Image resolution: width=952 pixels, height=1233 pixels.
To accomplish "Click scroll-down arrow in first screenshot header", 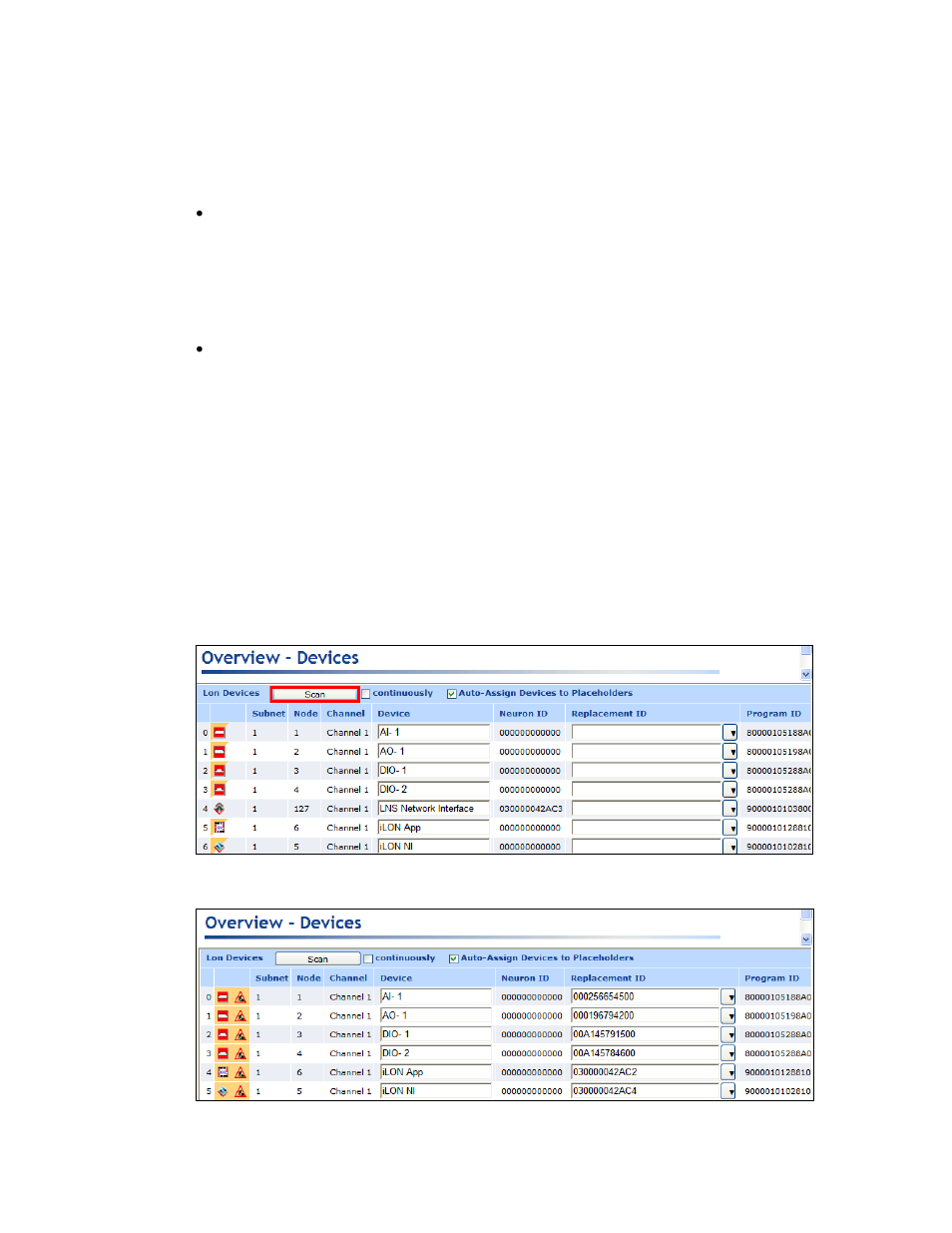I will (806, 675).
